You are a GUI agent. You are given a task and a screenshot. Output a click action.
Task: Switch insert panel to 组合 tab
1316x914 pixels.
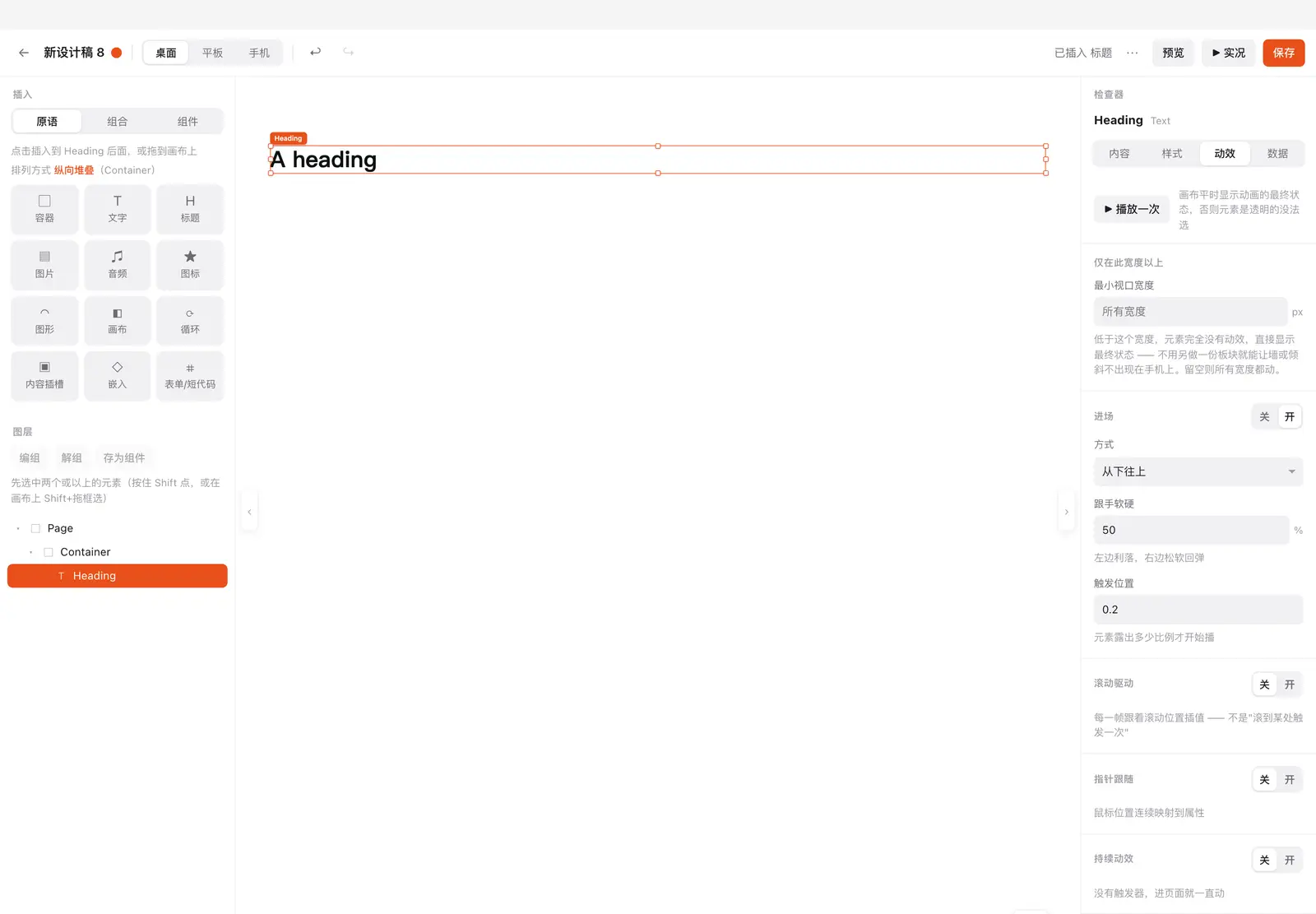click(x=118, y=121)
